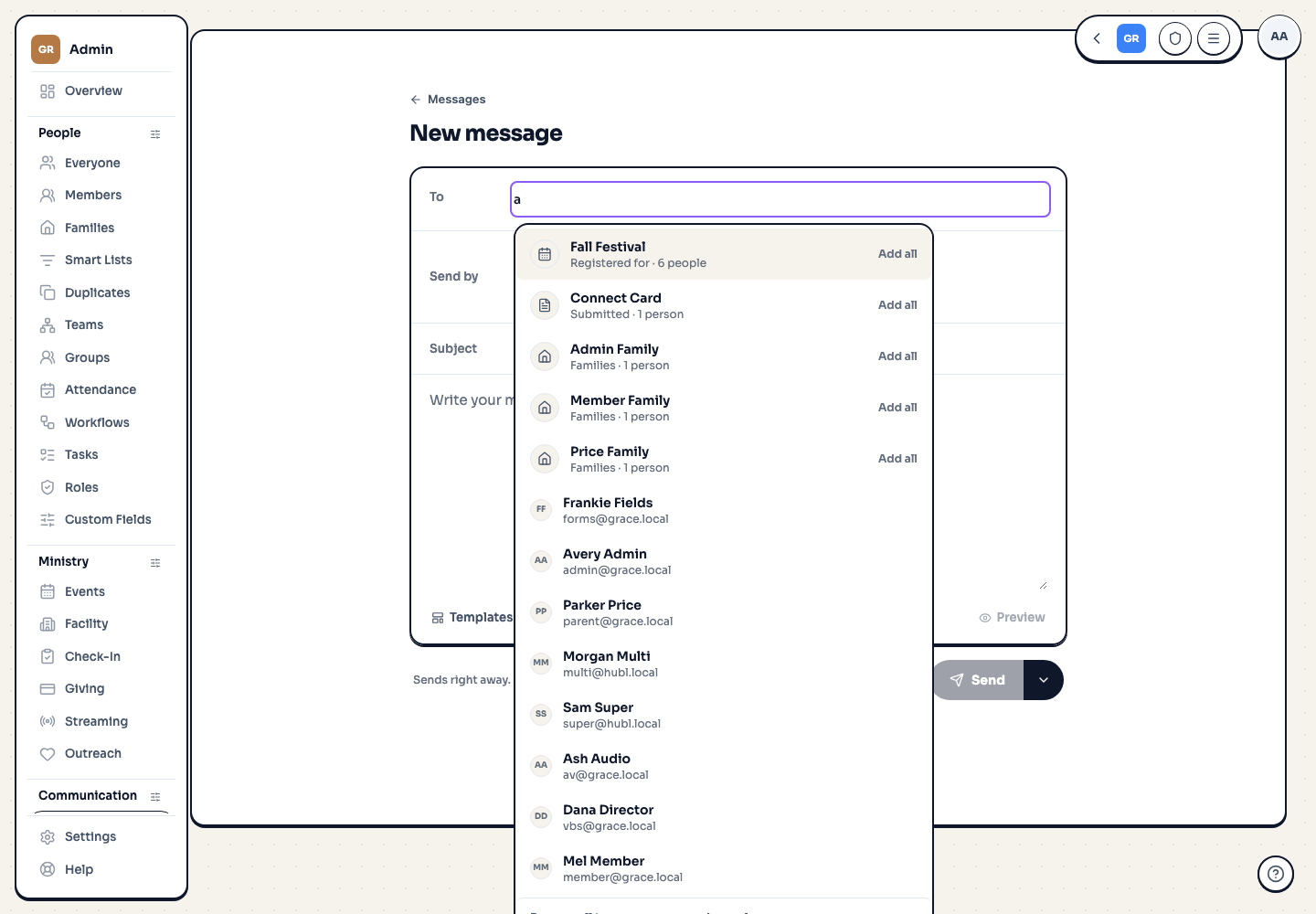Click the Streaming broadcast icon

[x=48, y=722]
